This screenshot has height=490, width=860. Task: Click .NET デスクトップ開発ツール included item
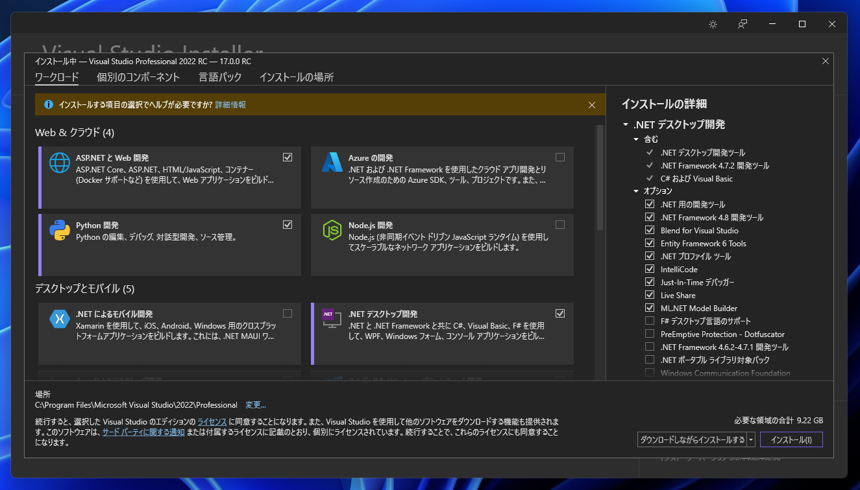pyautogui.click(x=703, y=153)
